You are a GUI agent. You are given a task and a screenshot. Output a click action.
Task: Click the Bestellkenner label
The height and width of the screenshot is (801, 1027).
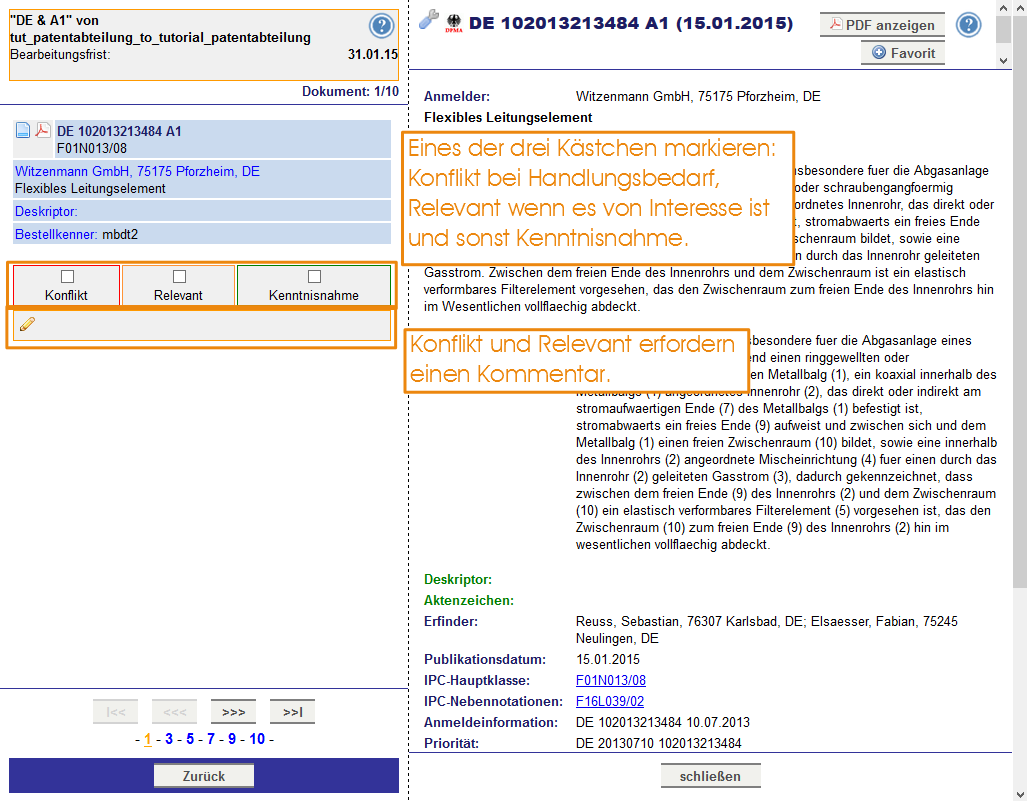coord(56,234)
